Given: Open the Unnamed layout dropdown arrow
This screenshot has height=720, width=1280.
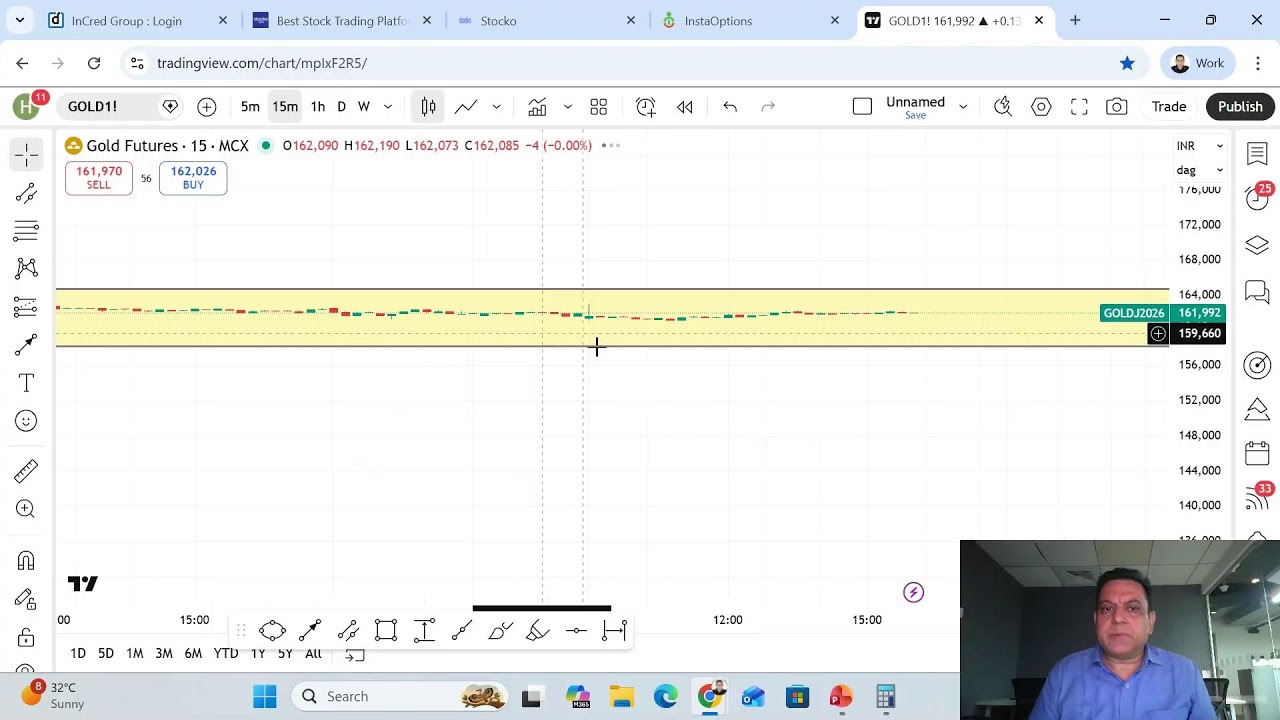Looking at the screenshot, I should 963,107.
